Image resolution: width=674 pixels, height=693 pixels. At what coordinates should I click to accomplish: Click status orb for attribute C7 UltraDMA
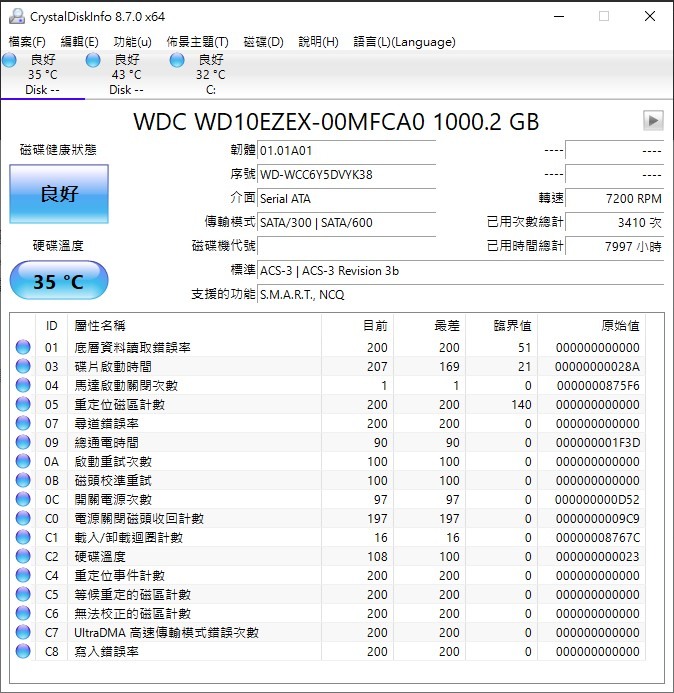(23, 632)
